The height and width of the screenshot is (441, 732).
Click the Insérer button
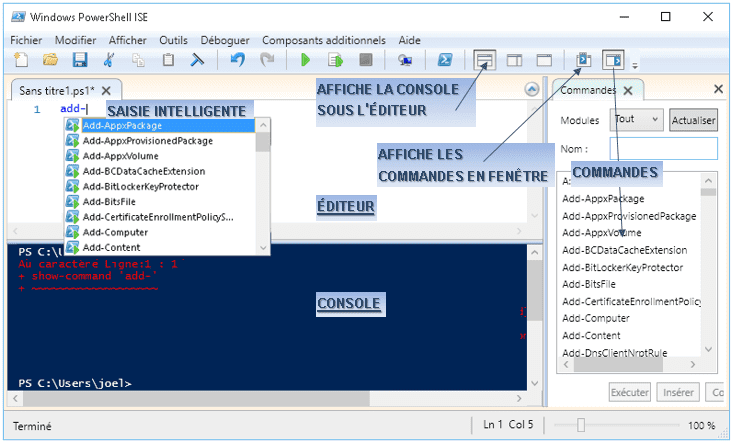[678, 392]
